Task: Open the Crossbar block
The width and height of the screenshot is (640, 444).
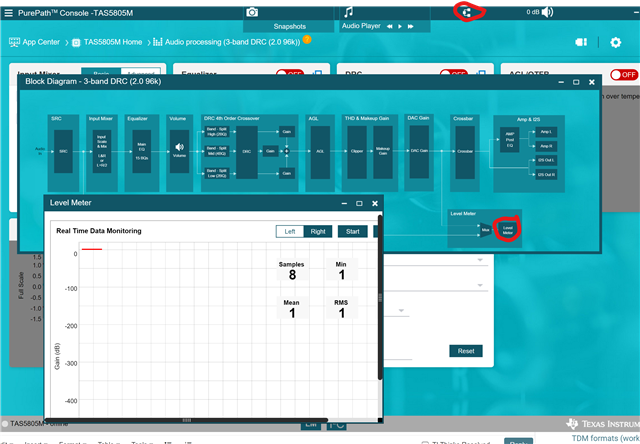Action: [x=465, y=152]
